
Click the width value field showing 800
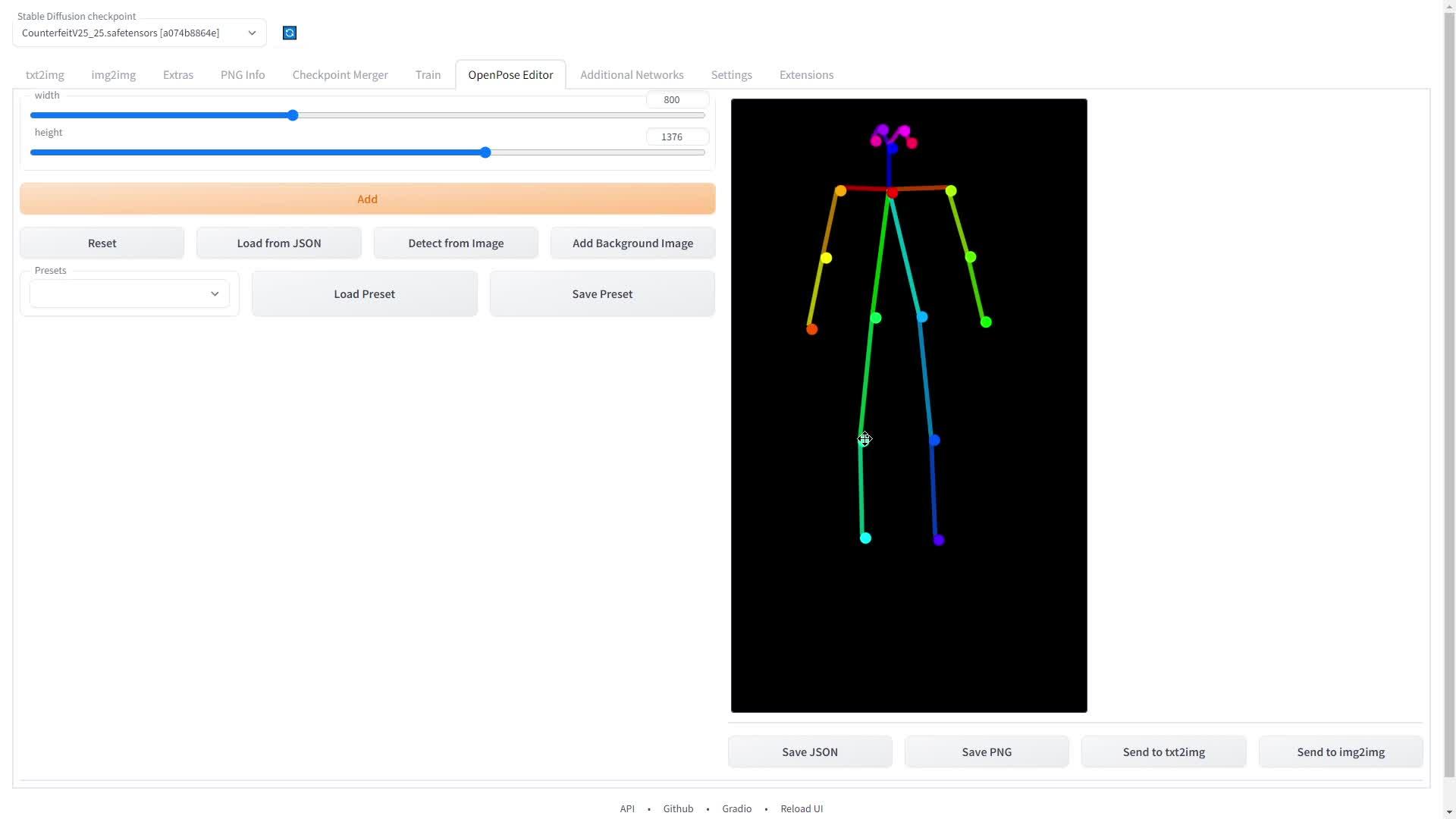coord(677,99)
